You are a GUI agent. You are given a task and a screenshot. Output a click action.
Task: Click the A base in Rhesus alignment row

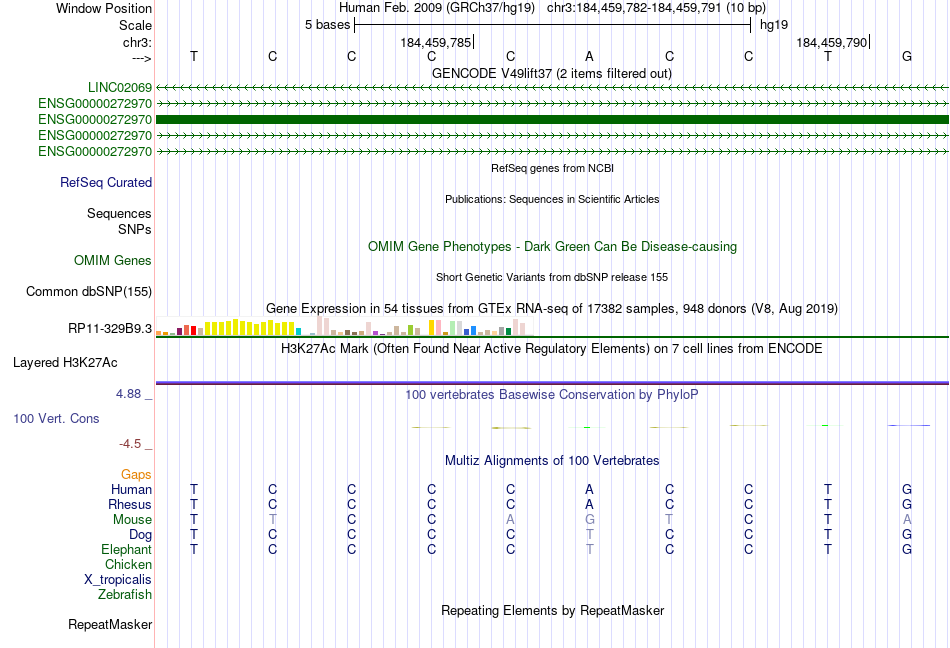click(590, 504)
